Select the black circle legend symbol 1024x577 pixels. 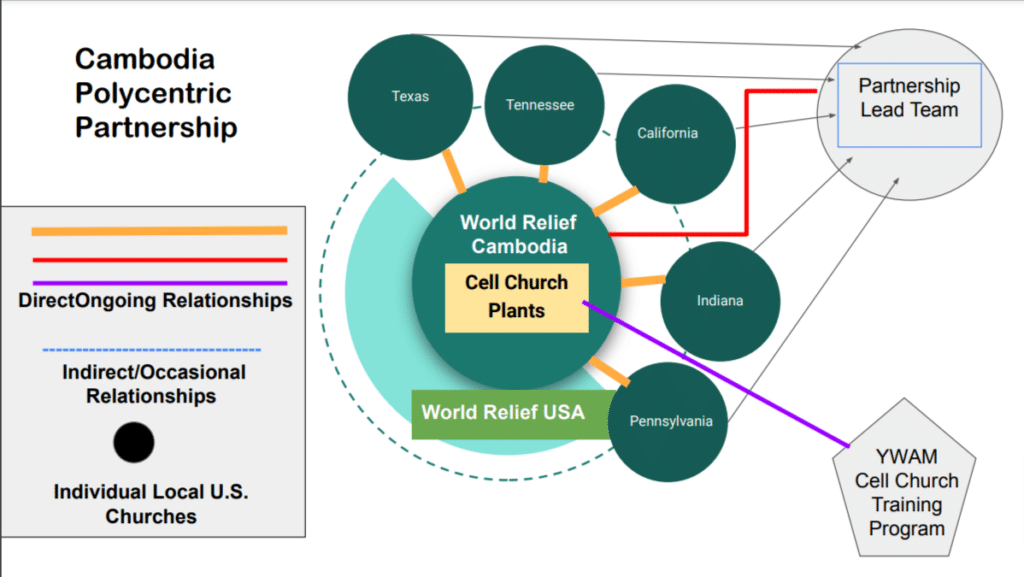coord(134,442)
